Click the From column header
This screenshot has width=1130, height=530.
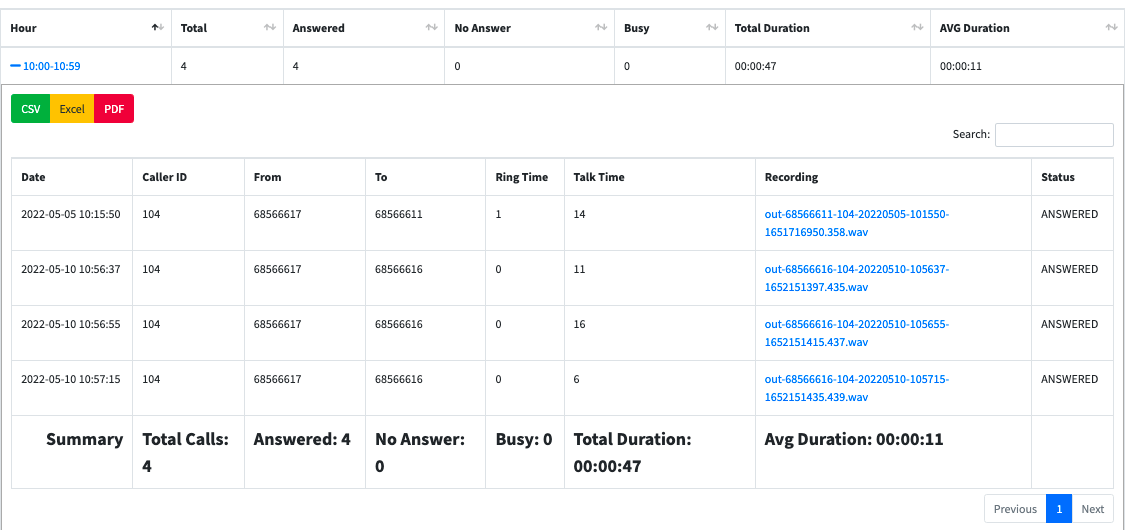(305, 177)
